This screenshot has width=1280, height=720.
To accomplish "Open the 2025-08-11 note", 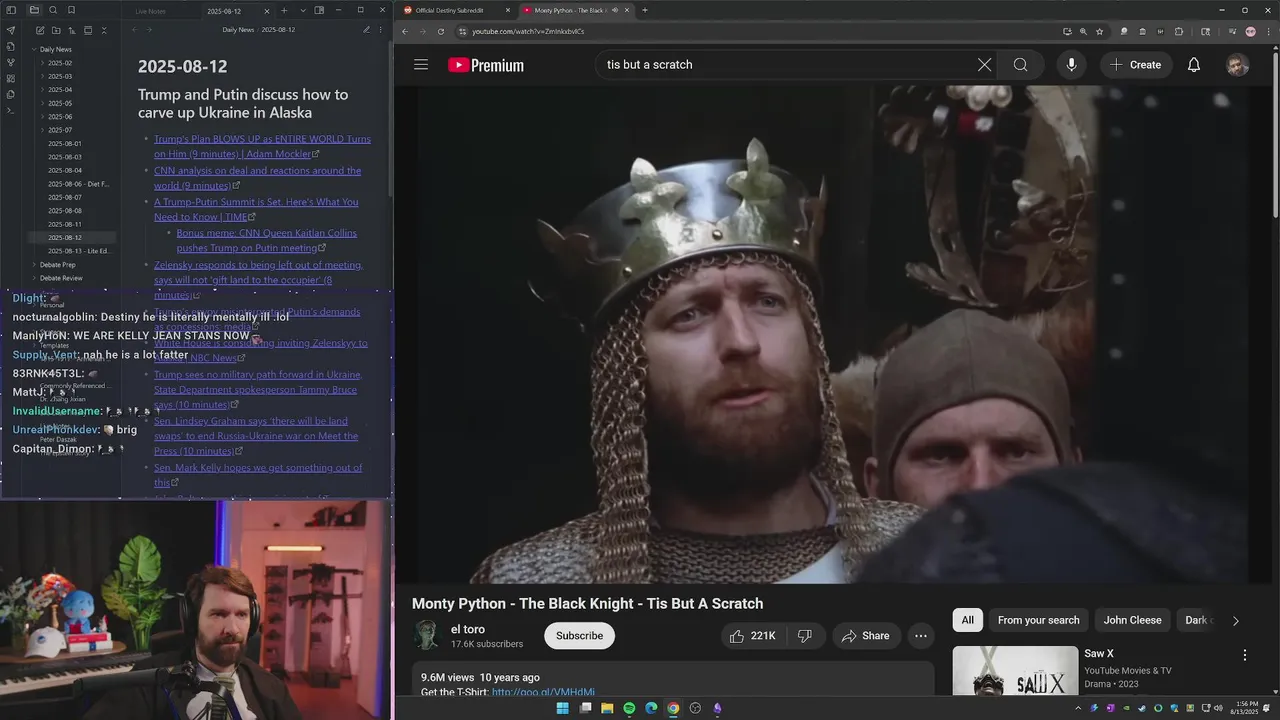I will (x=65, y=224).
